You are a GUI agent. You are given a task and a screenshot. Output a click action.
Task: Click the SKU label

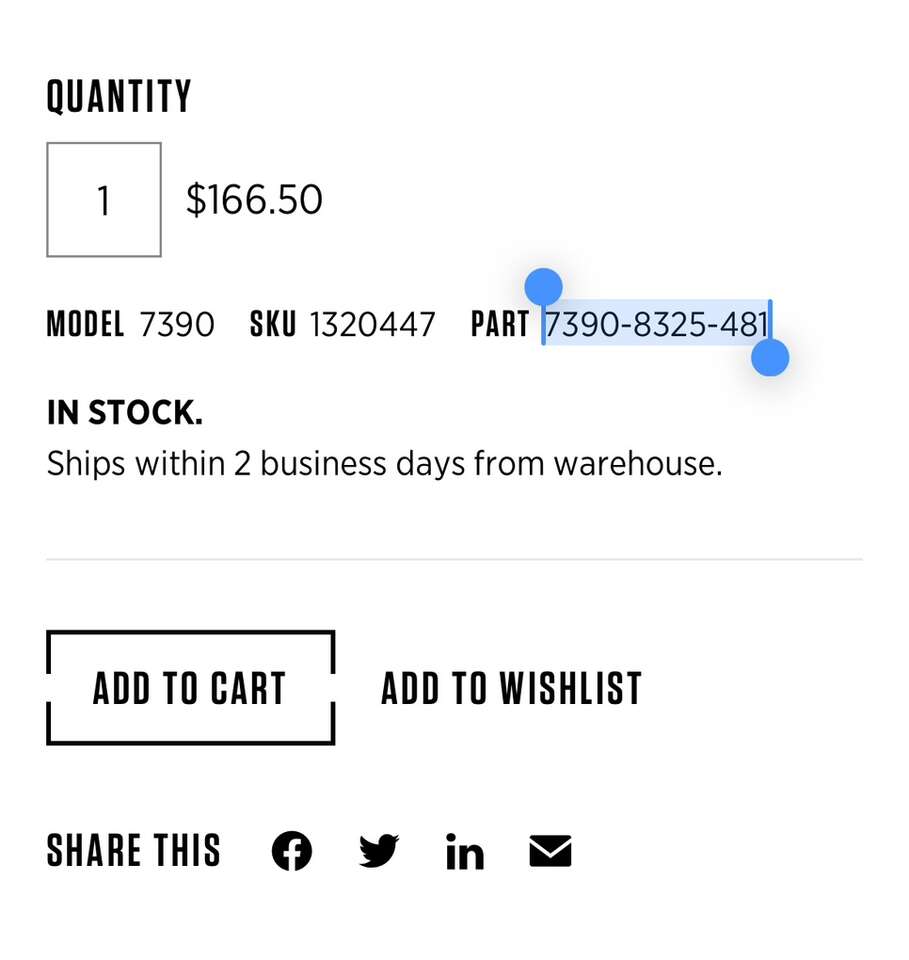(x=273, y=324)
